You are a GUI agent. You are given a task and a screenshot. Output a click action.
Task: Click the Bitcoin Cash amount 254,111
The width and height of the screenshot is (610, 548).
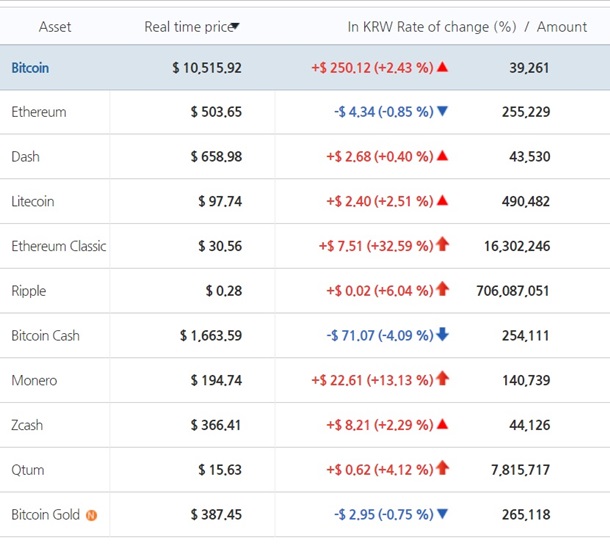click(525, 336)
